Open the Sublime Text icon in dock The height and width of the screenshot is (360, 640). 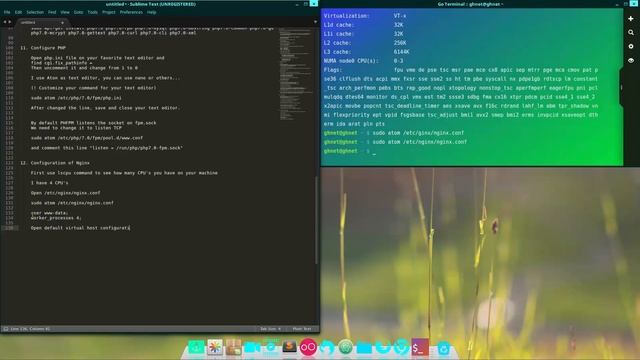click(x=289, y=347)
